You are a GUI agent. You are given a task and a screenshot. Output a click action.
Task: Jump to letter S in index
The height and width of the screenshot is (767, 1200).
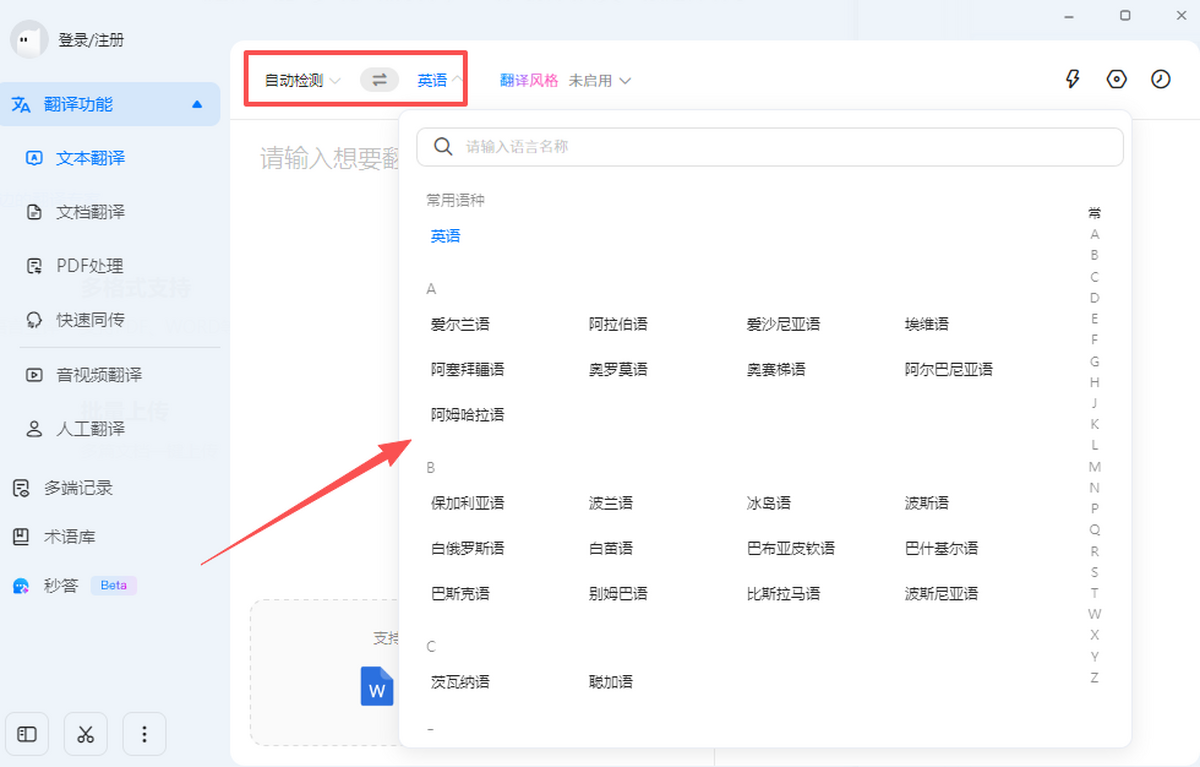click(1095, 572)
